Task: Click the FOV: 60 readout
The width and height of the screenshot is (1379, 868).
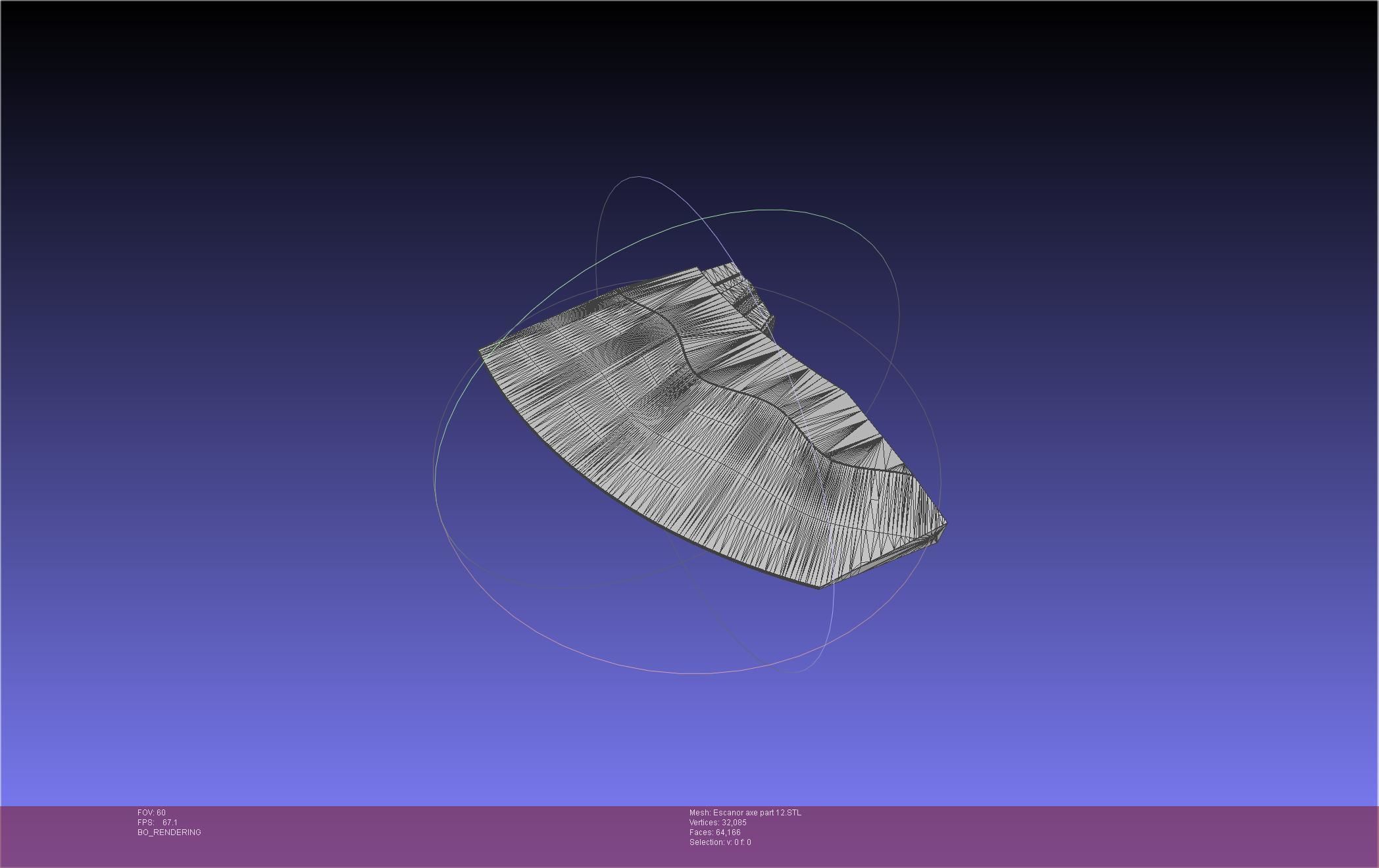Action: (x=151, y=813)
